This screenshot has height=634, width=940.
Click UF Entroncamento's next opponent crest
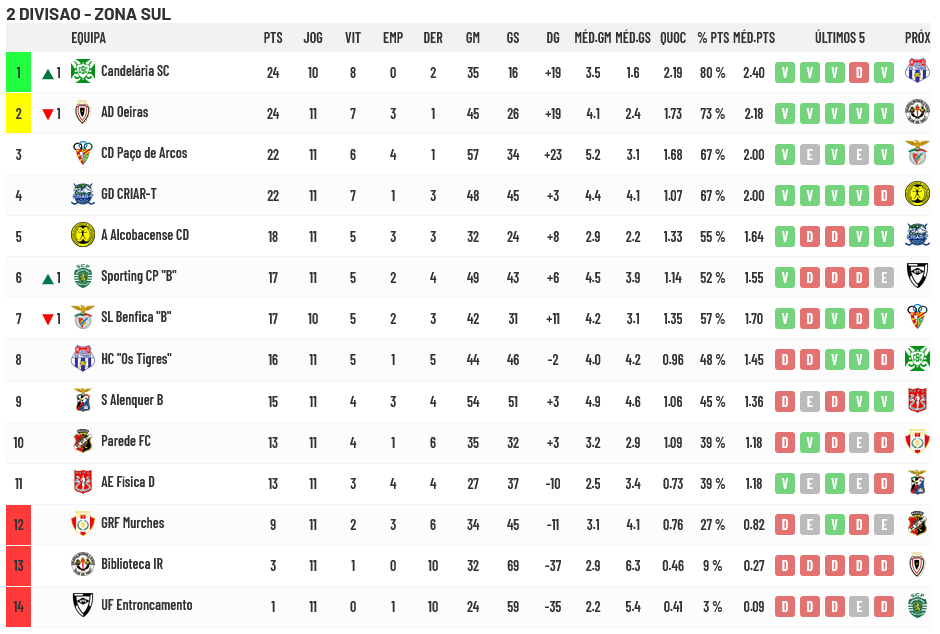[x=916, y=605]
